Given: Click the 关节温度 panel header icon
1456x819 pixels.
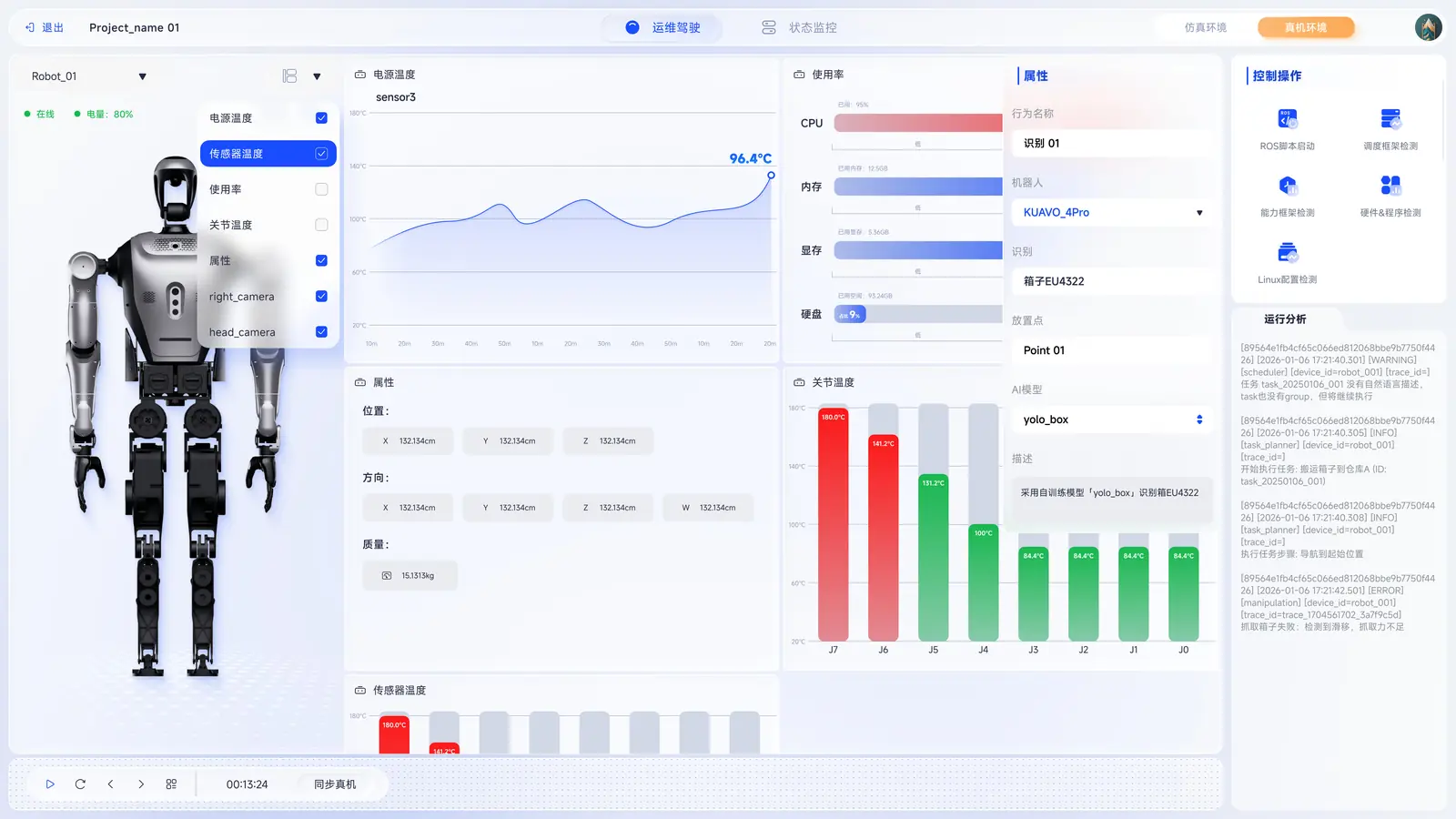Looking at the screenshot, I should [x=799, y=382].
